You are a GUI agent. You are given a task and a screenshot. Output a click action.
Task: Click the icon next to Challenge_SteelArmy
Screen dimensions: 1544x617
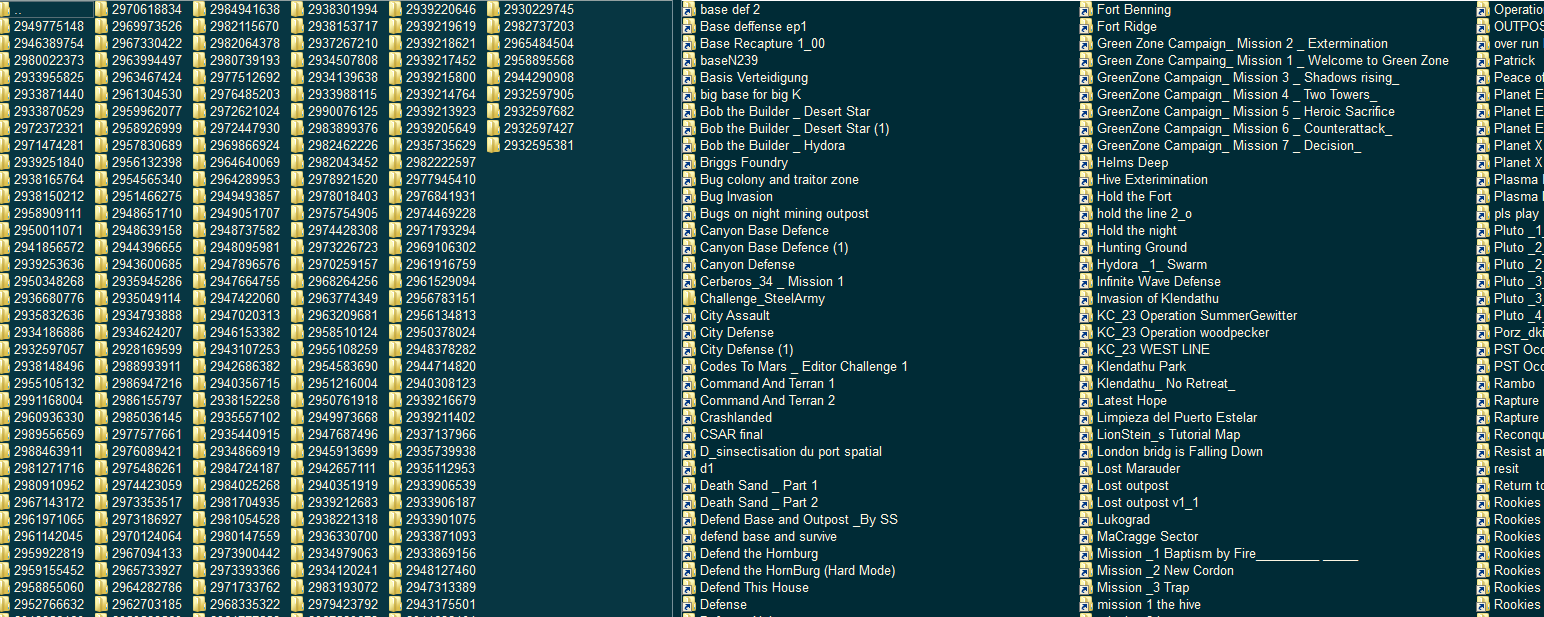690,298
